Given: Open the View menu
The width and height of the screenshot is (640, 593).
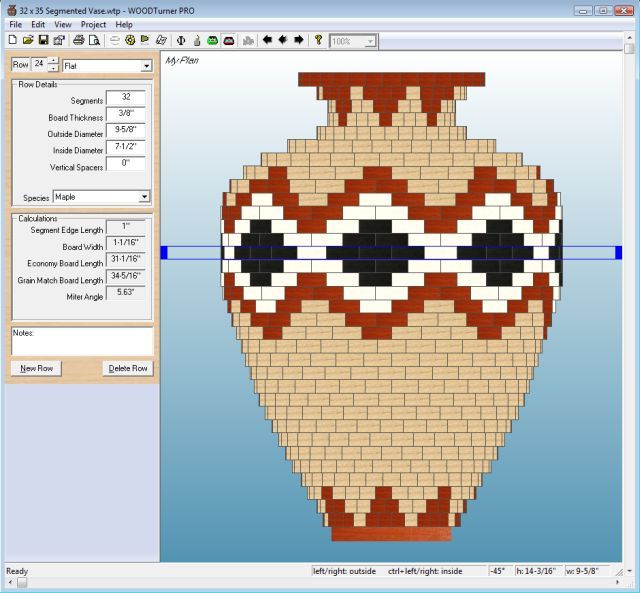Looking at the screenshot, I should pyautogui.click(x=63, y=24).
